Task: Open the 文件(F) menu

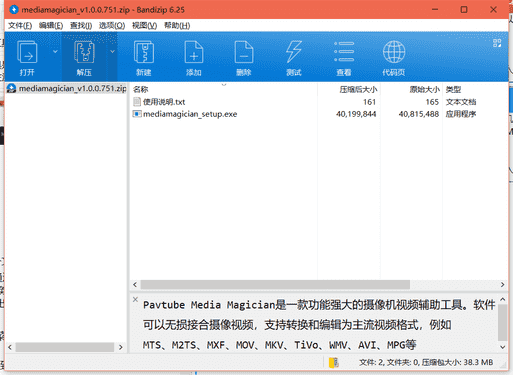Action: (20, 26)
